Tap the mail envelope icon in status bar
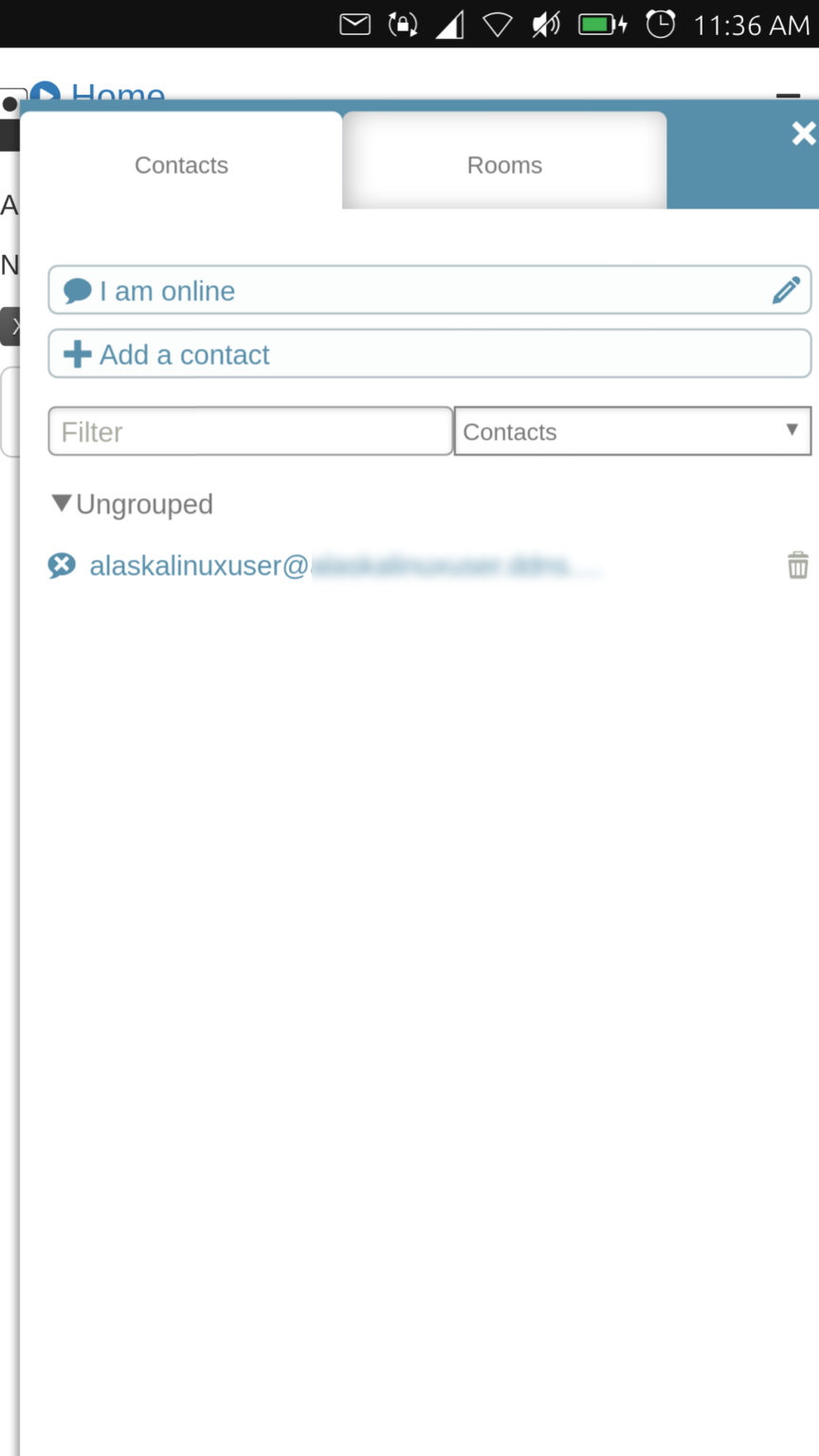 (355, 25)
